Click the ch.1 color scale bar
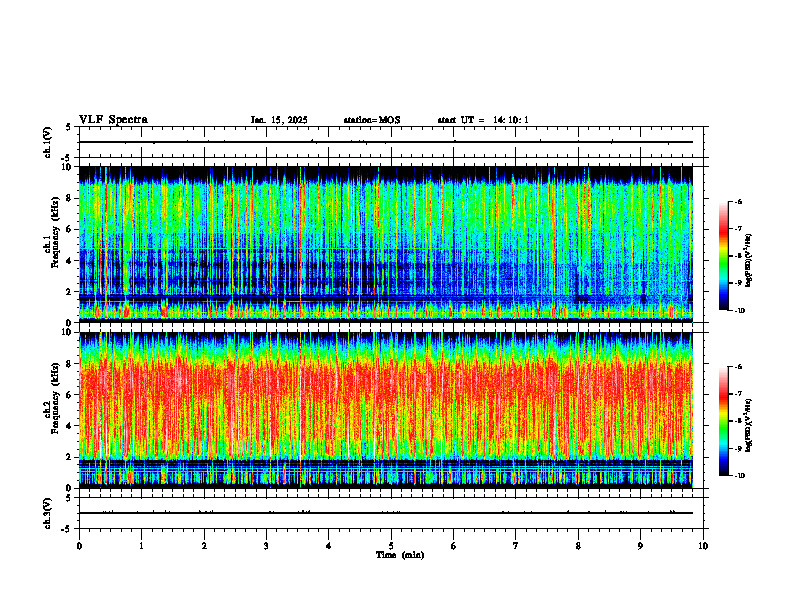 (x=723, y=256)
